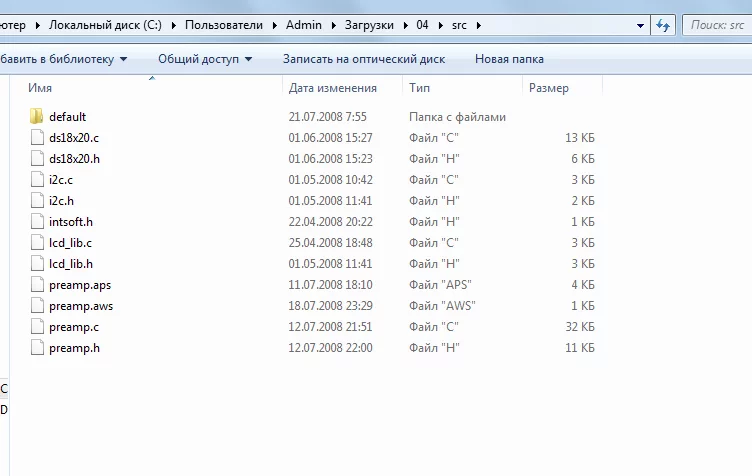Select the i2c.h file icon
The image size is (752, 476).
click(37, 201)
